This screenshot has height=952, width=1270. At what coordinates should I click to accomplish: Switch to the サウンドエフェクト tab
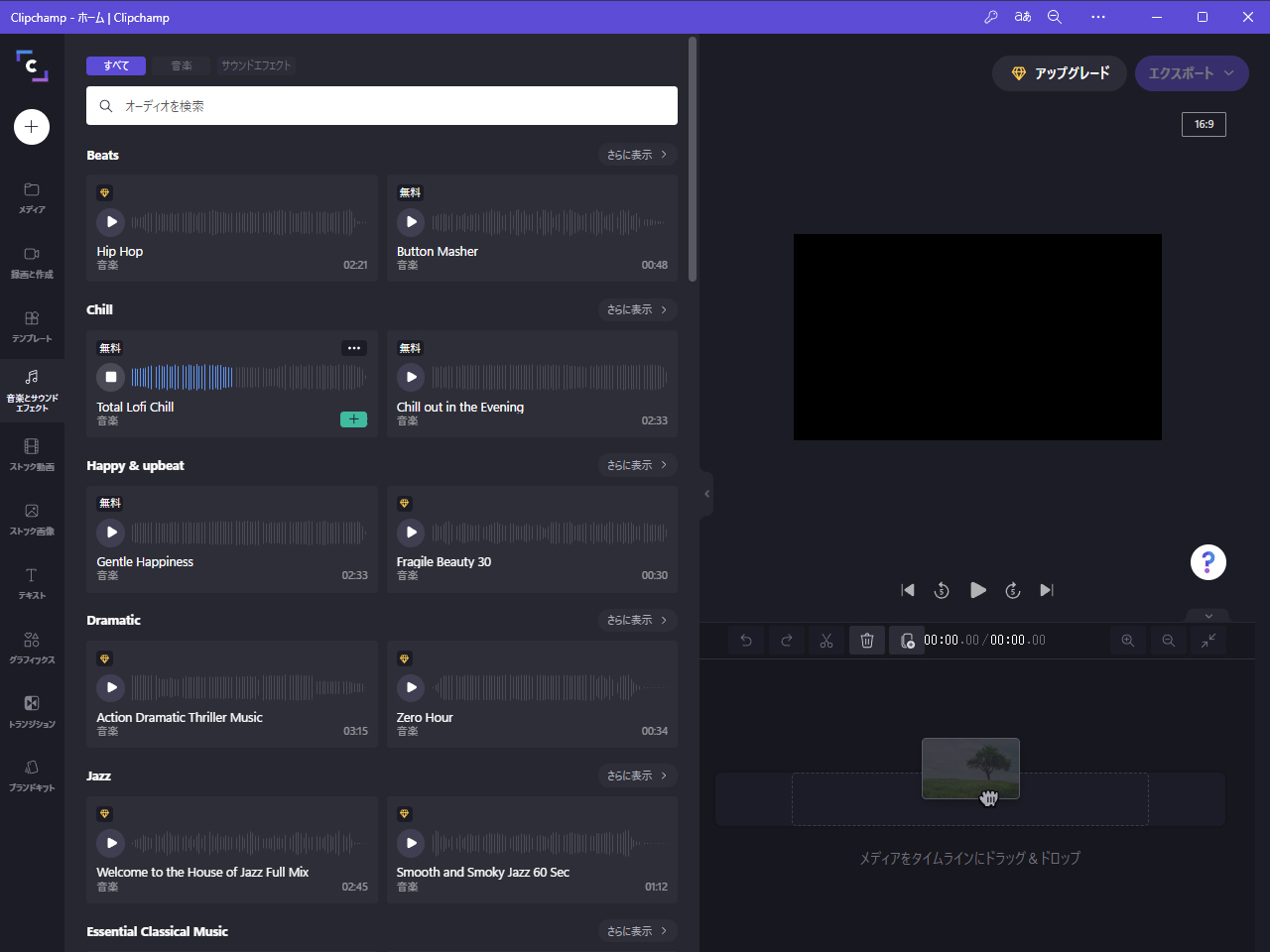[x=256, y=65]
